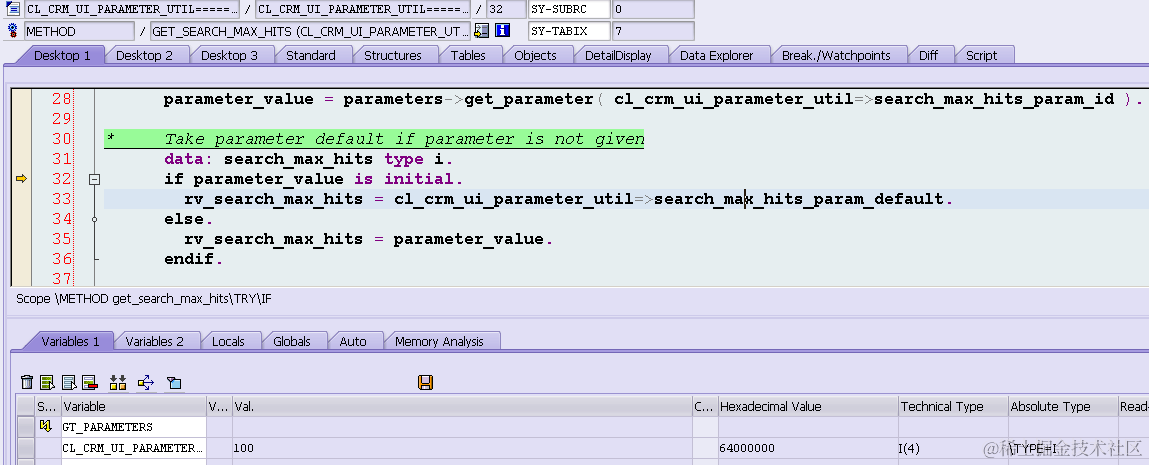The width and height of the screenshot is (1149, 465).
Task: Click the yellow boxes with down arrows icon
Action: point(118,382)
